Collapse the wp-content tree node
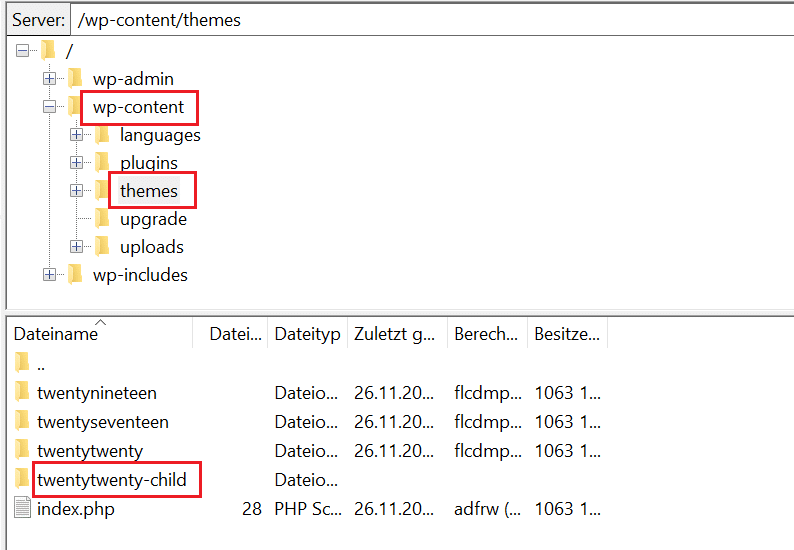The width and height of the screenshot is (794, 550). pyautogui.click(x=49, y=106)
